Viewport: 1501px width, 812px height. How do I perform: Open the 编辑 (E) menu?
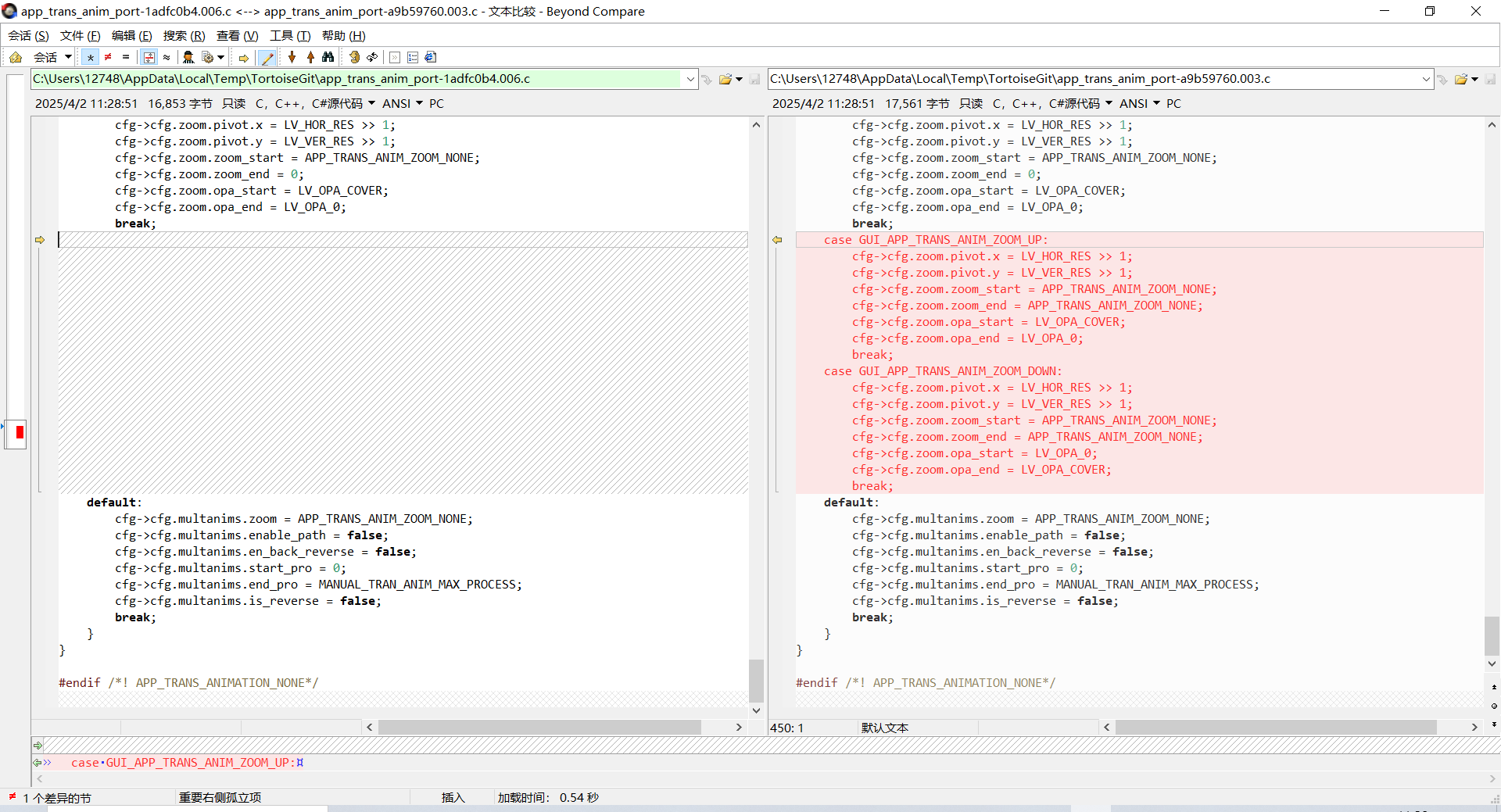(131, 36)
